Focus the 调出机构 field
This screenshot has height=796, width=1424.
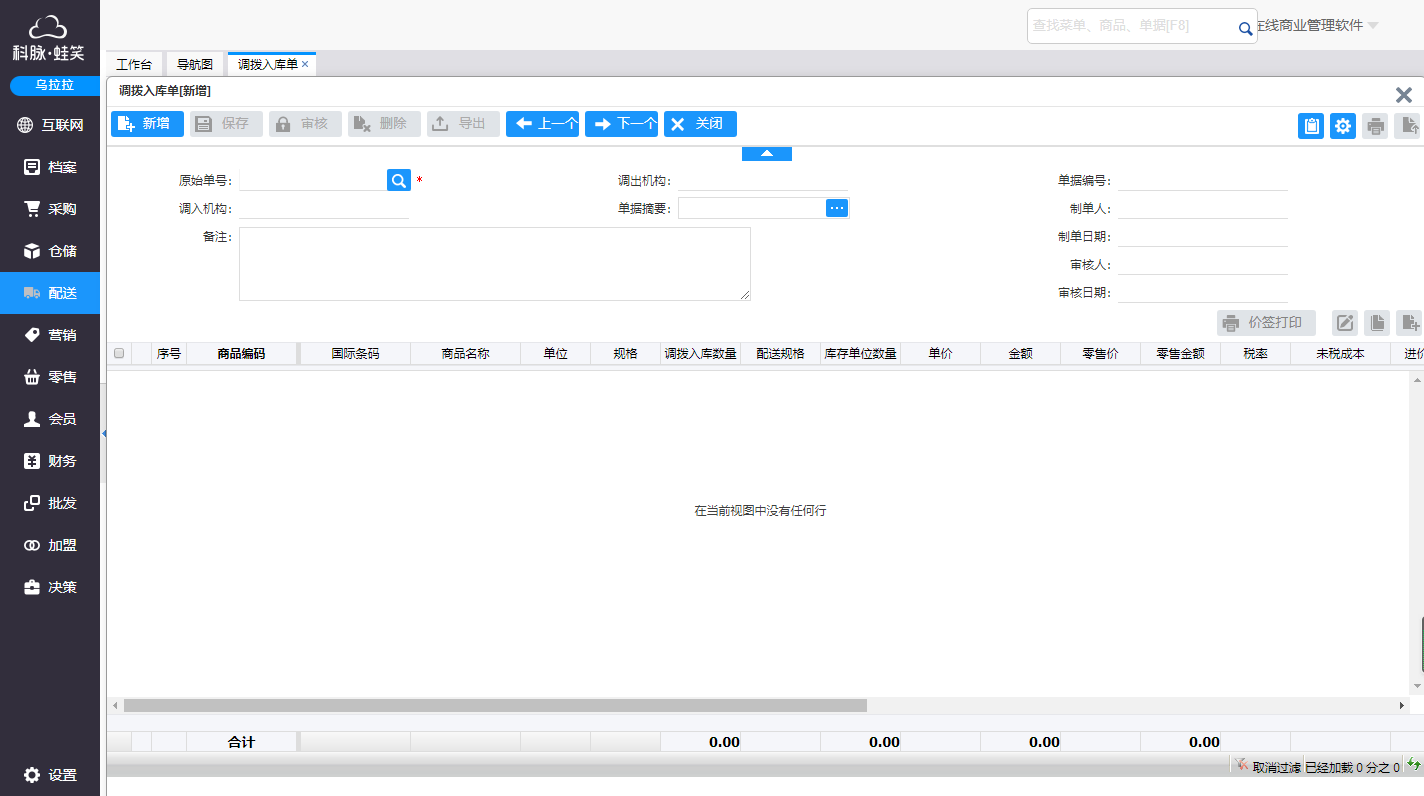[763, 180]
